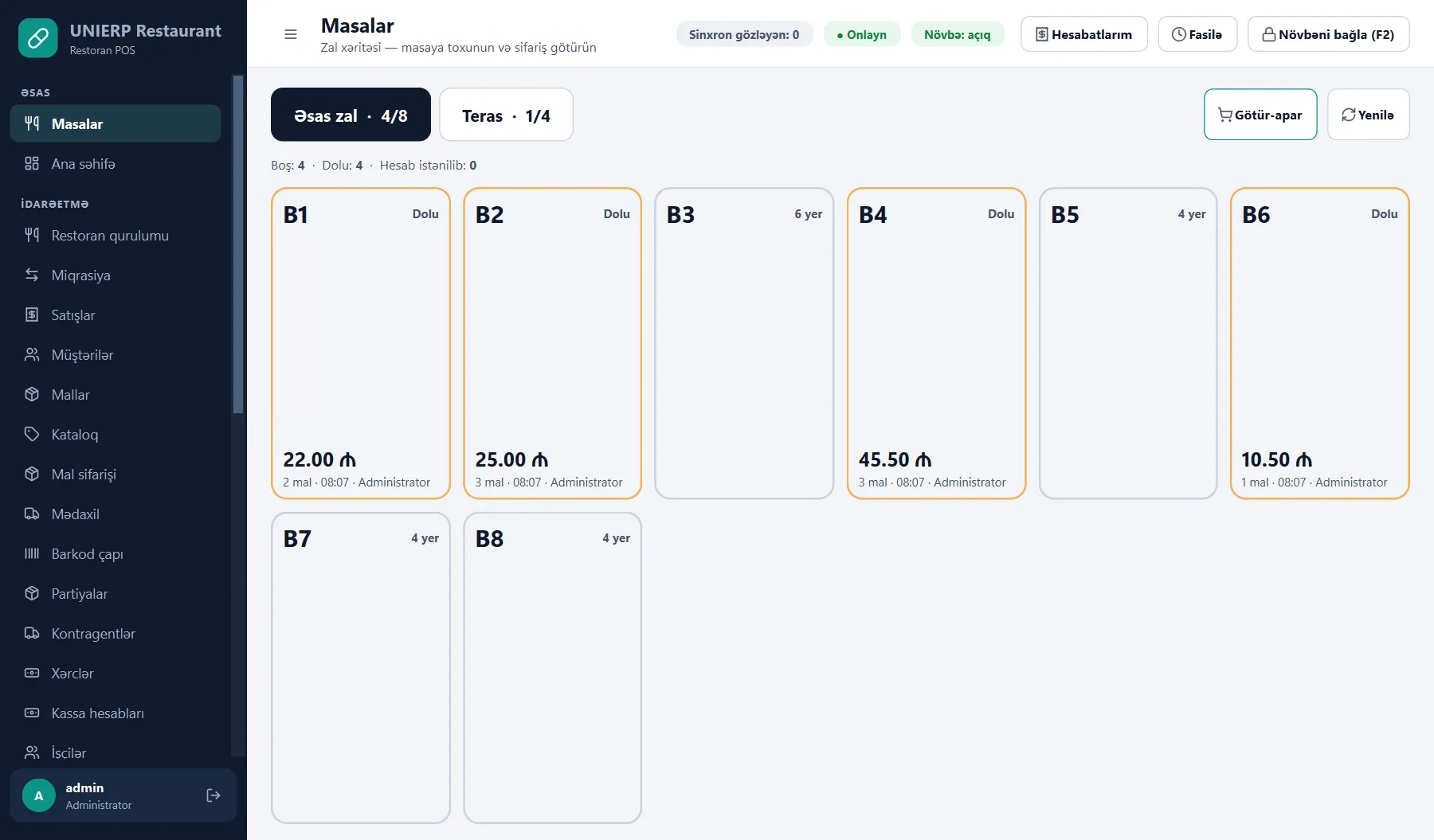Viewport: 1434px width, 840px height.
Task: Select empty table B7
Action: click(361, 668)
